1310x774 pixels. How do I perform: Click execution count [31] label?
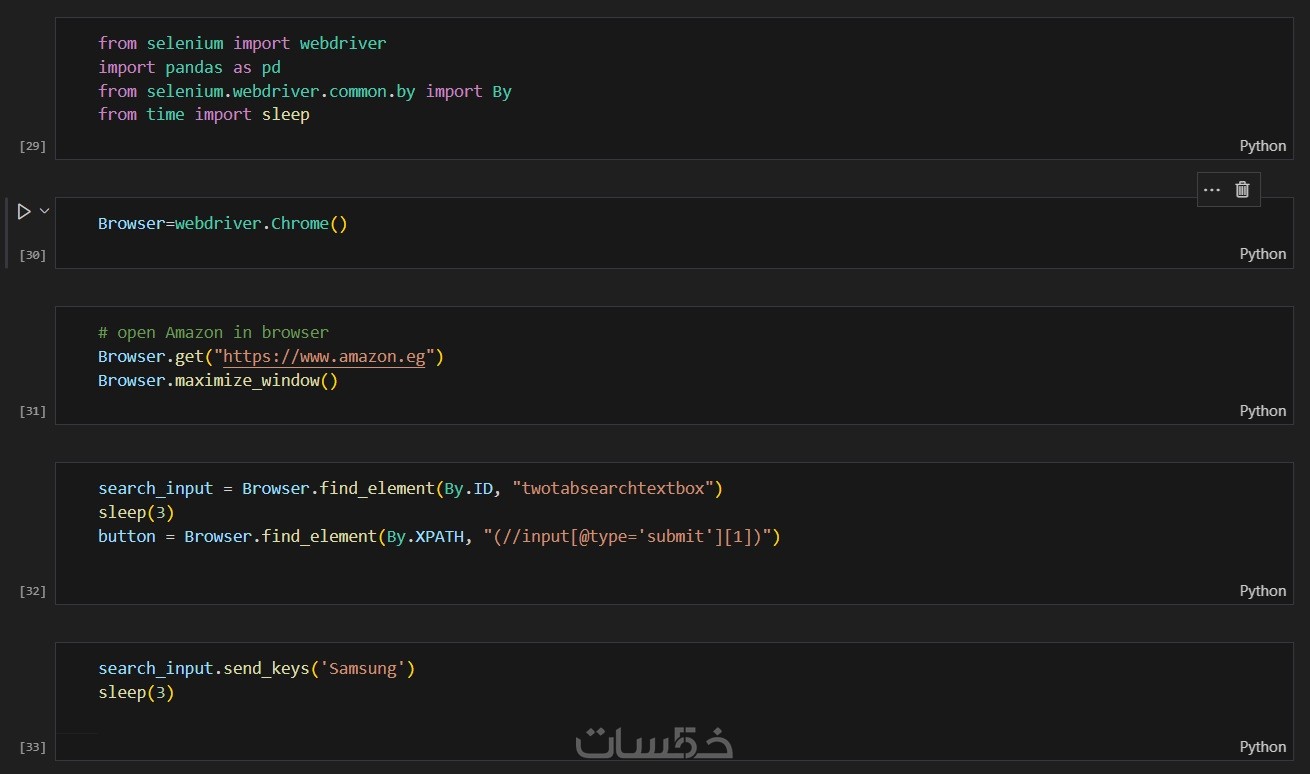coord(33,411)
